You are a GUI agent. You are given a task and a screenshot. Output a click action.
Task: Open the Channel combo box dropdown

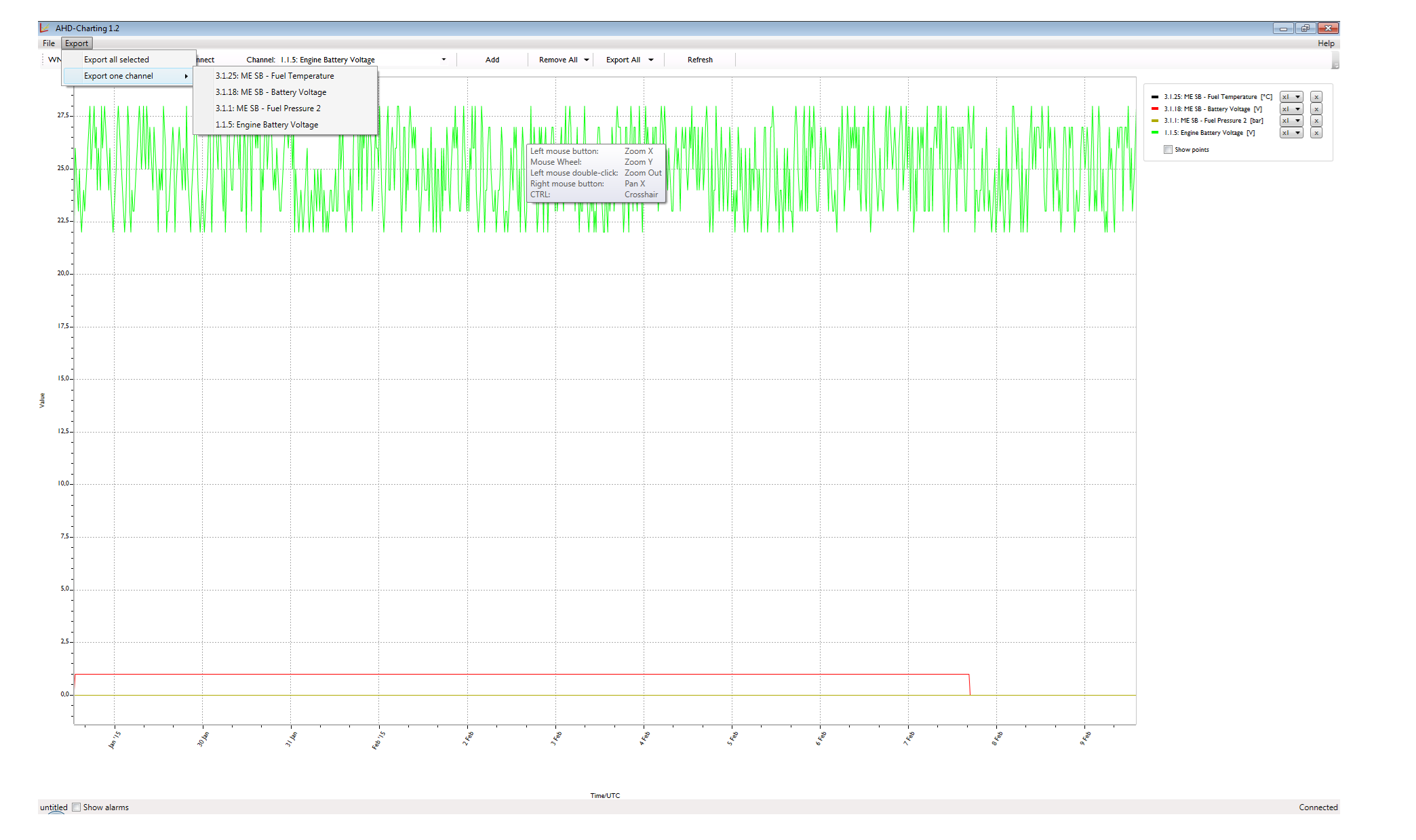click(x=444, y=60)
